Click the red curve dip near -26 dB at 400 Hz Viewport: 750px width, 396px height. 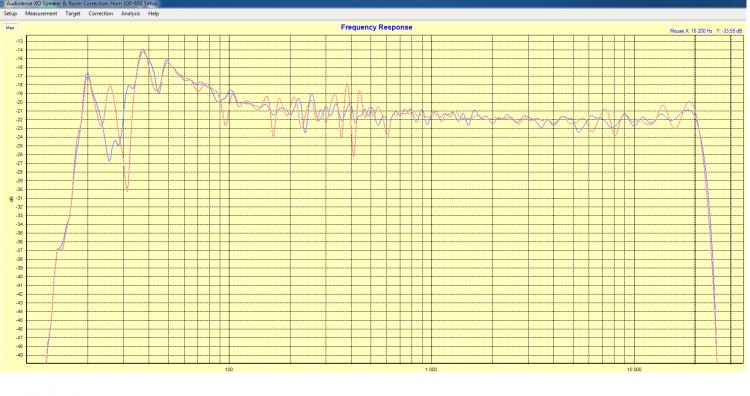click(353, 155)
